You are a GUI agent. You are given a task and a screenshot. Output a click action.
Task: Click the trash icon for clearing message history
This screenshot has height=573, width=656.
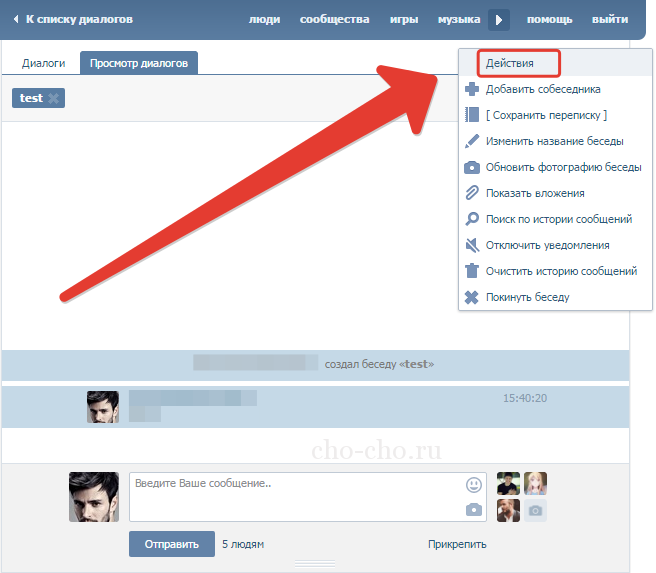(x=472, y=271)
